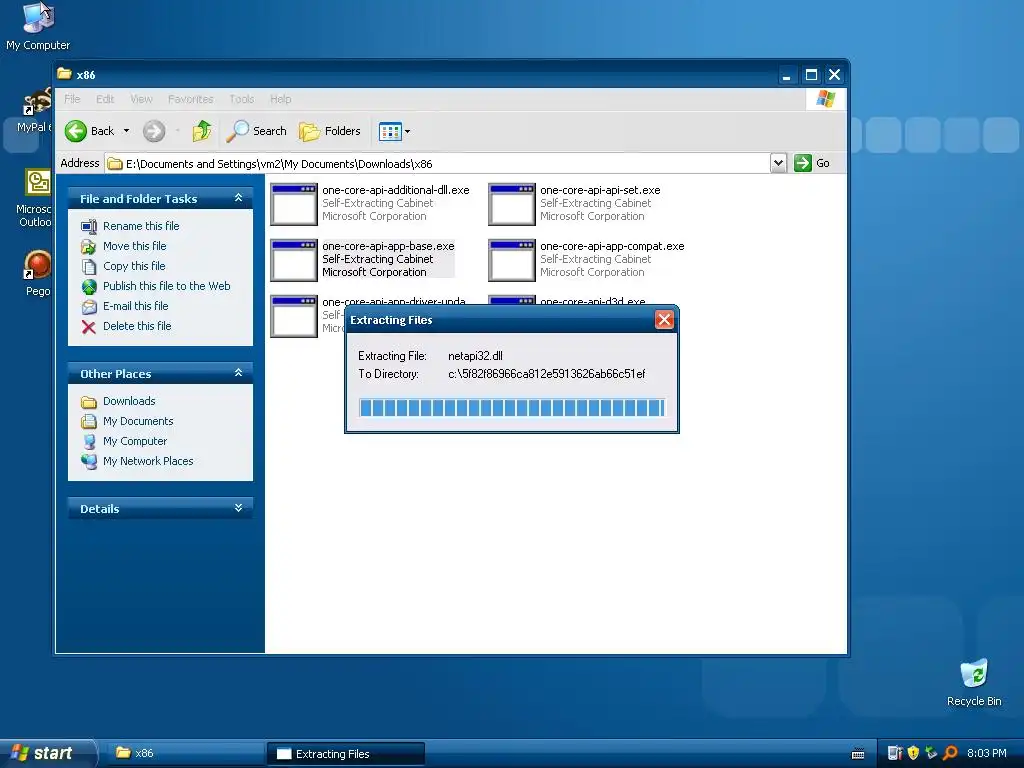Screen dimensions: 1024x768
Task: Select one-core-api-api-set.exe file icon
Action: [x=512, y=204]
